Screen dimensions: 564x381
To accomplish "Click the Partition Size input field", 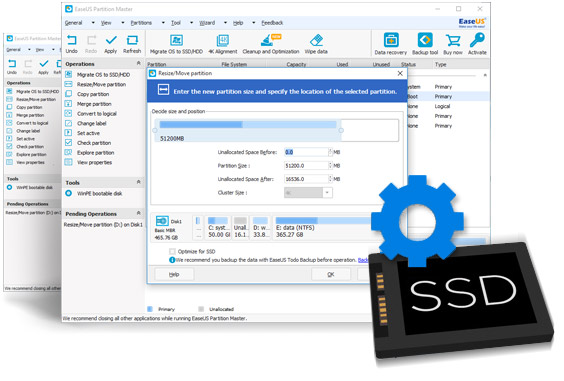I will [x=306, y=165].
